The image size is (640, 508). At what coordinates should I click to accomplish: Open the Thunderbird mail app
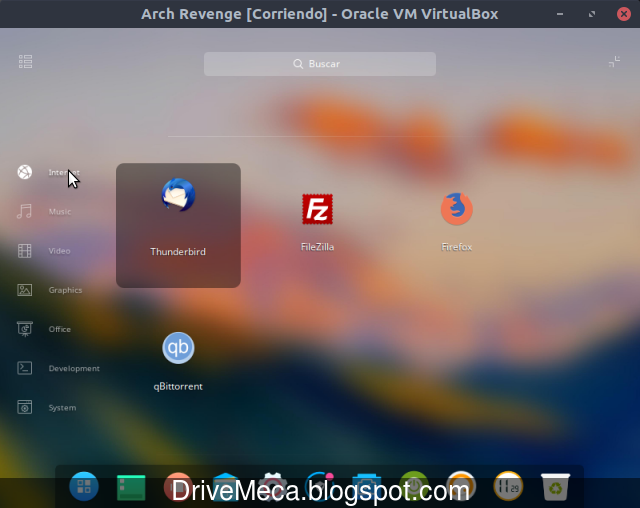pos(178,225)
